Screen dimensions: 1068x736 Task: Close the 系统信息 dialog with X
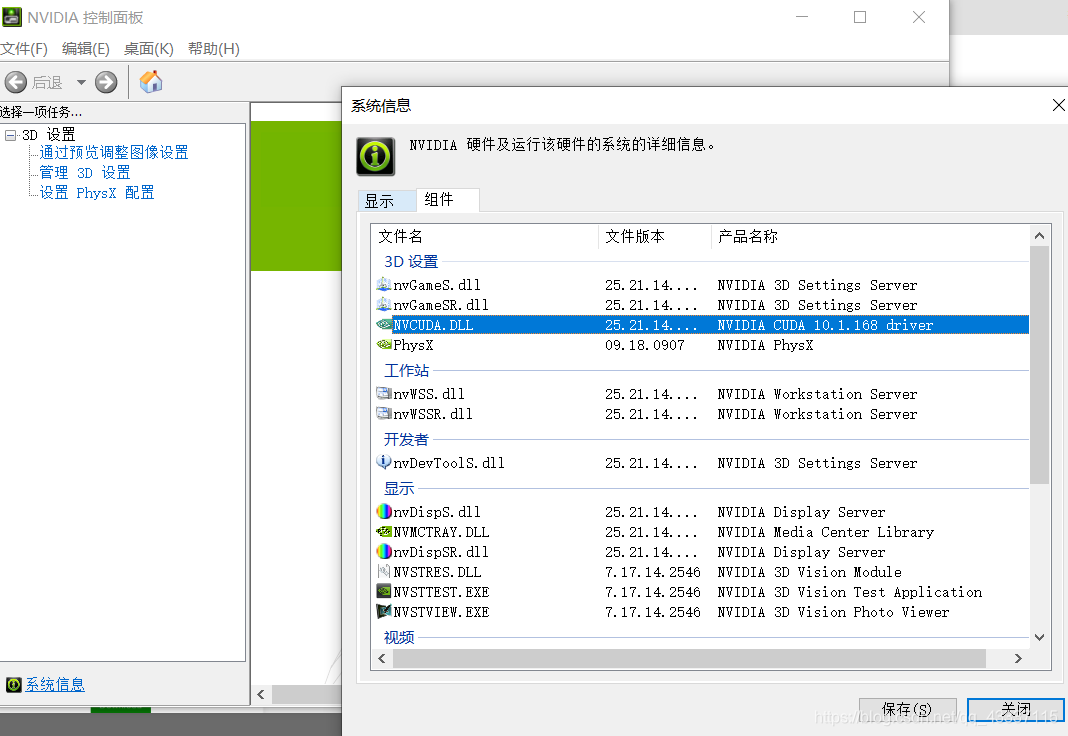point(1058,105)
